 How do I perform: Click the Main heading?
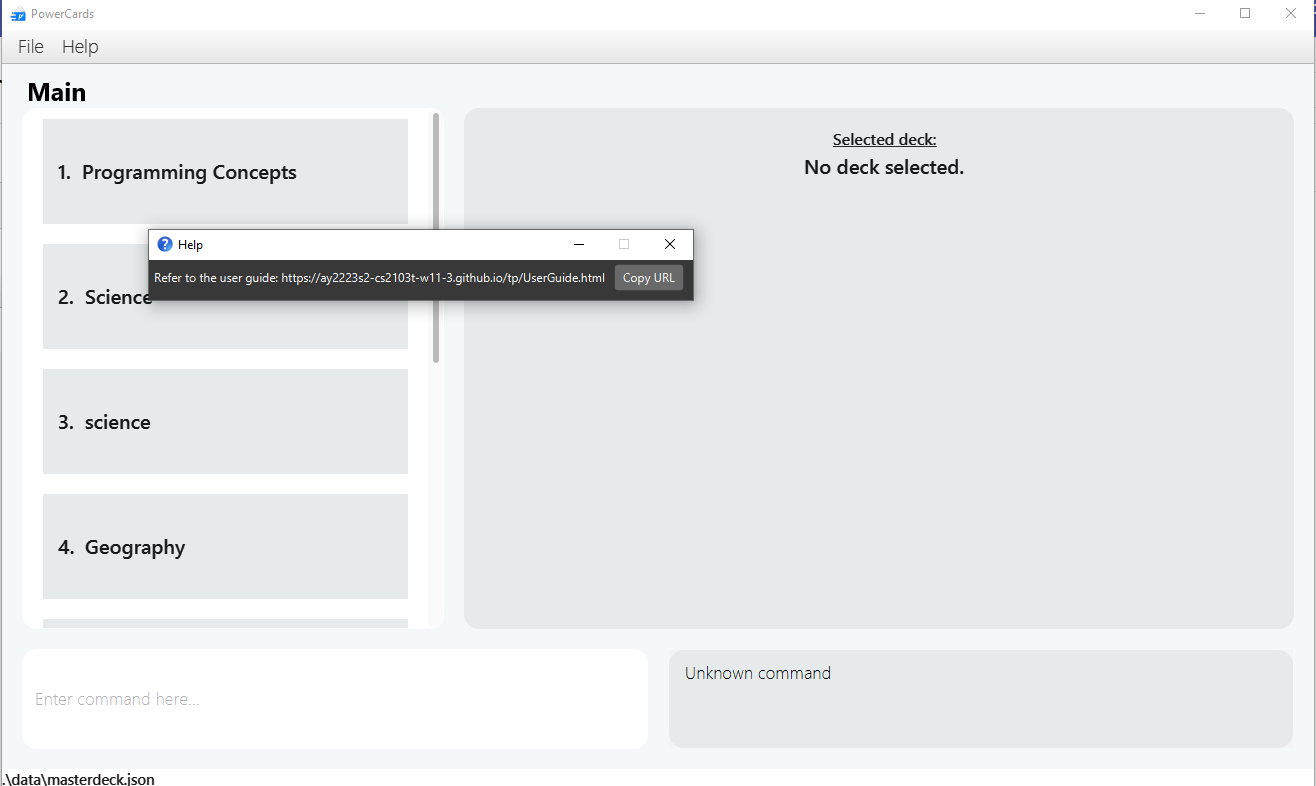57,92
